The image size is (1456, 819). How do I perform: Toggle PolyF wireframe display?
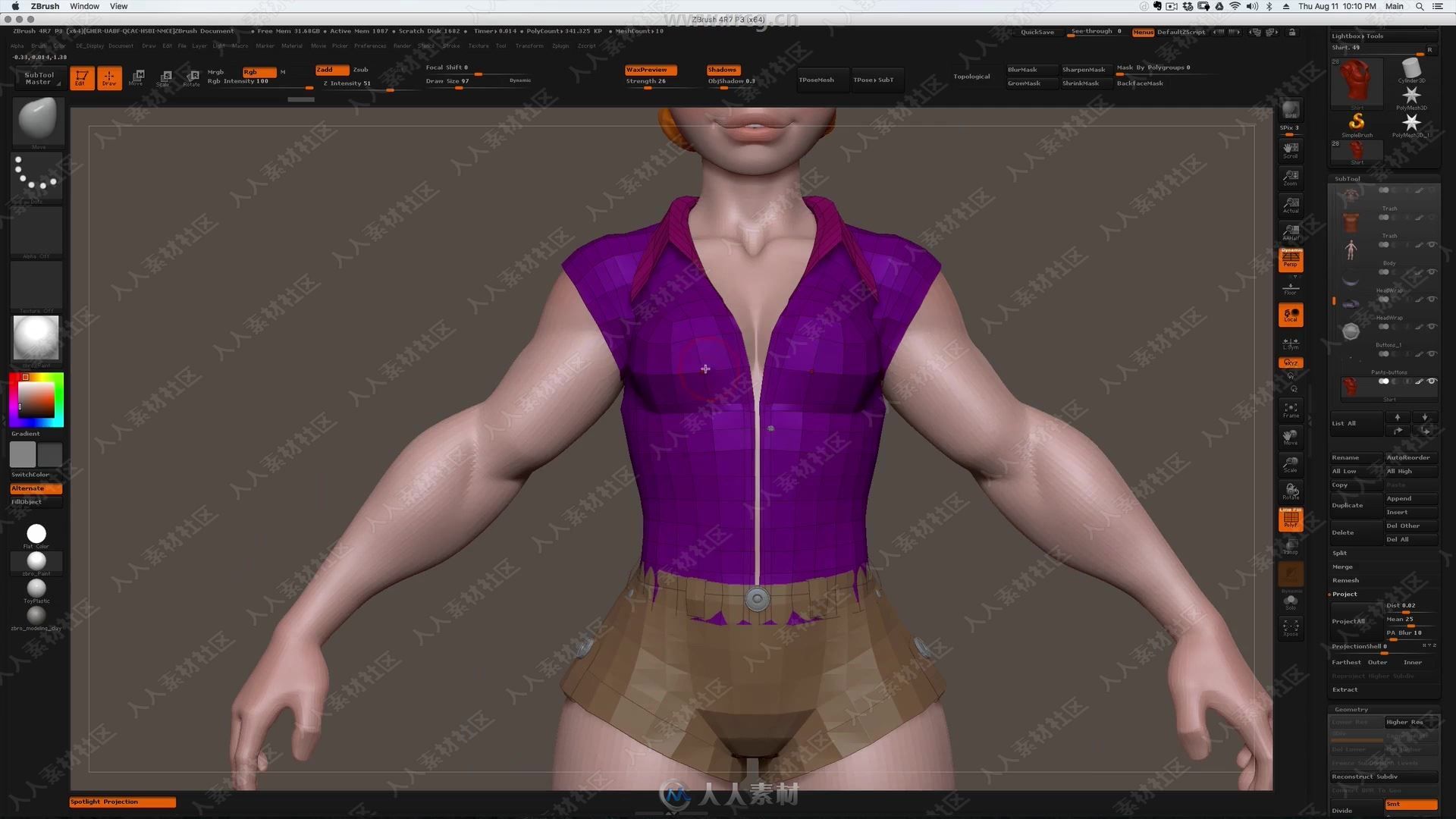point(1291,519)
